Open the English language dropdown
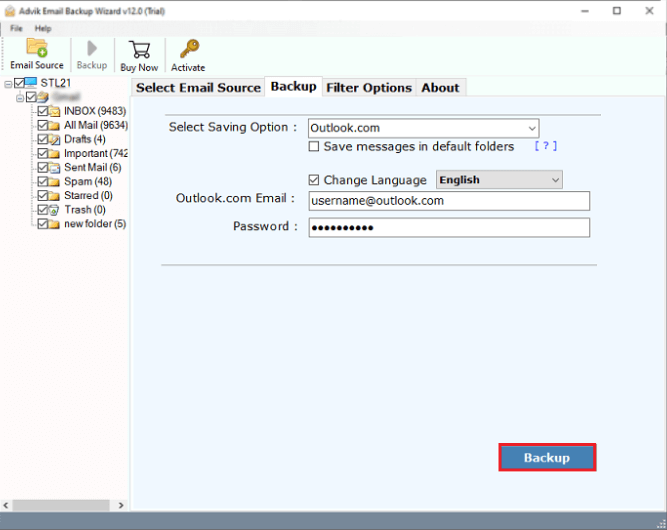The height and width of the screenshot is (530, 667). (499, 180)
